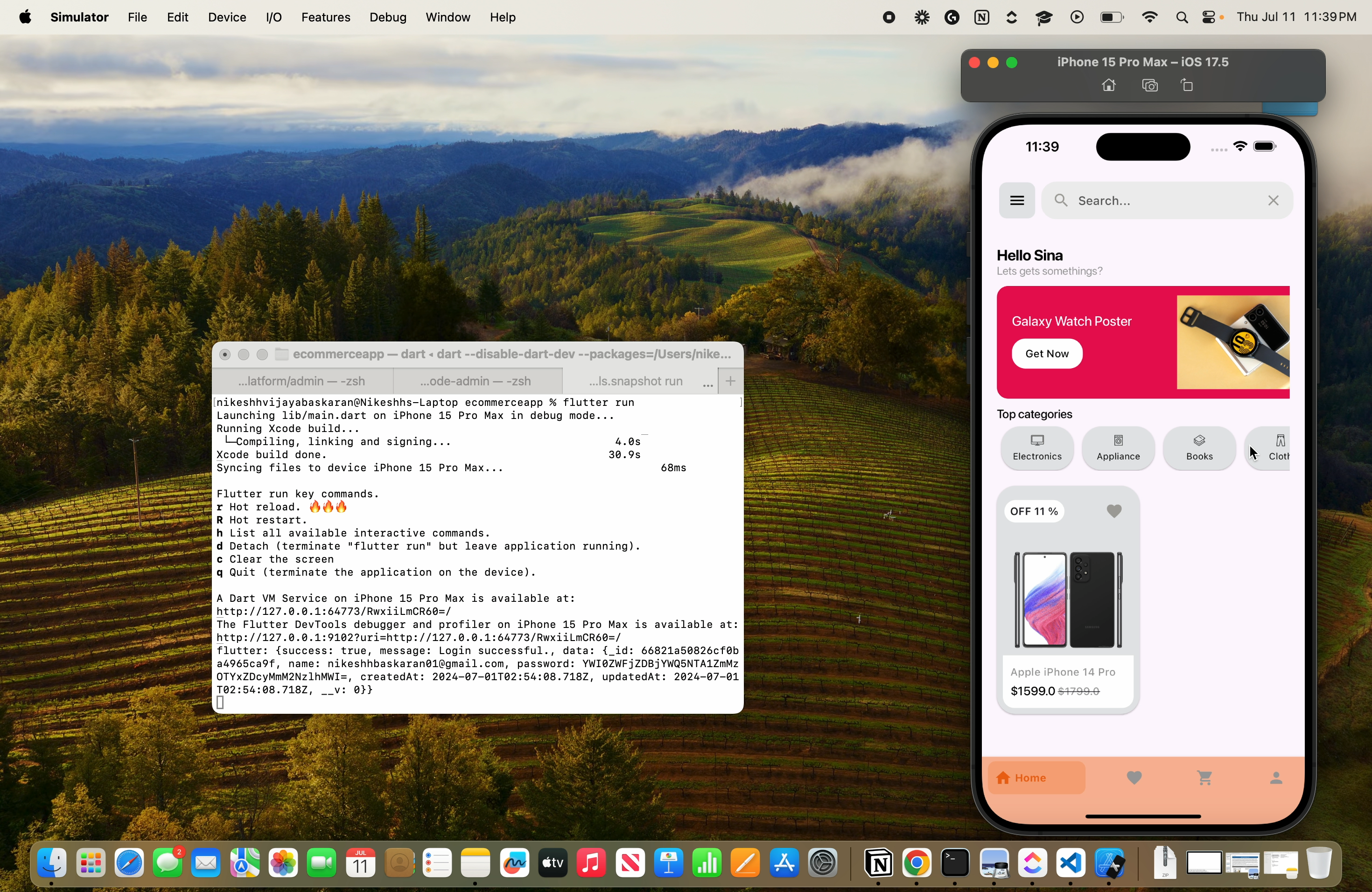
Task: Open the shopping cart tab in the bottom bar
Action: click(x=1205, y=778)
